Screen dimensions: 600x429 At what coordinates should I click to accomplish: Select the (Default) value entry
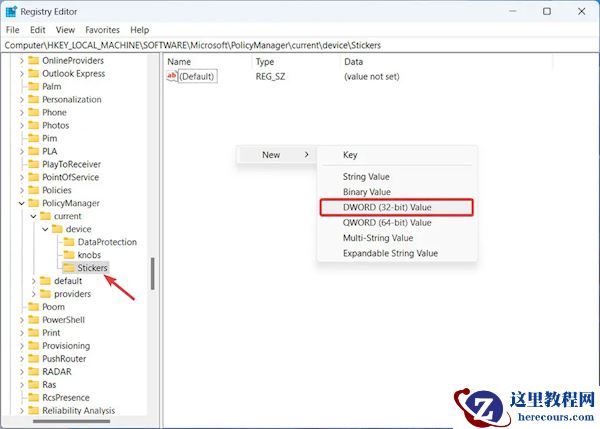[197, 76]
